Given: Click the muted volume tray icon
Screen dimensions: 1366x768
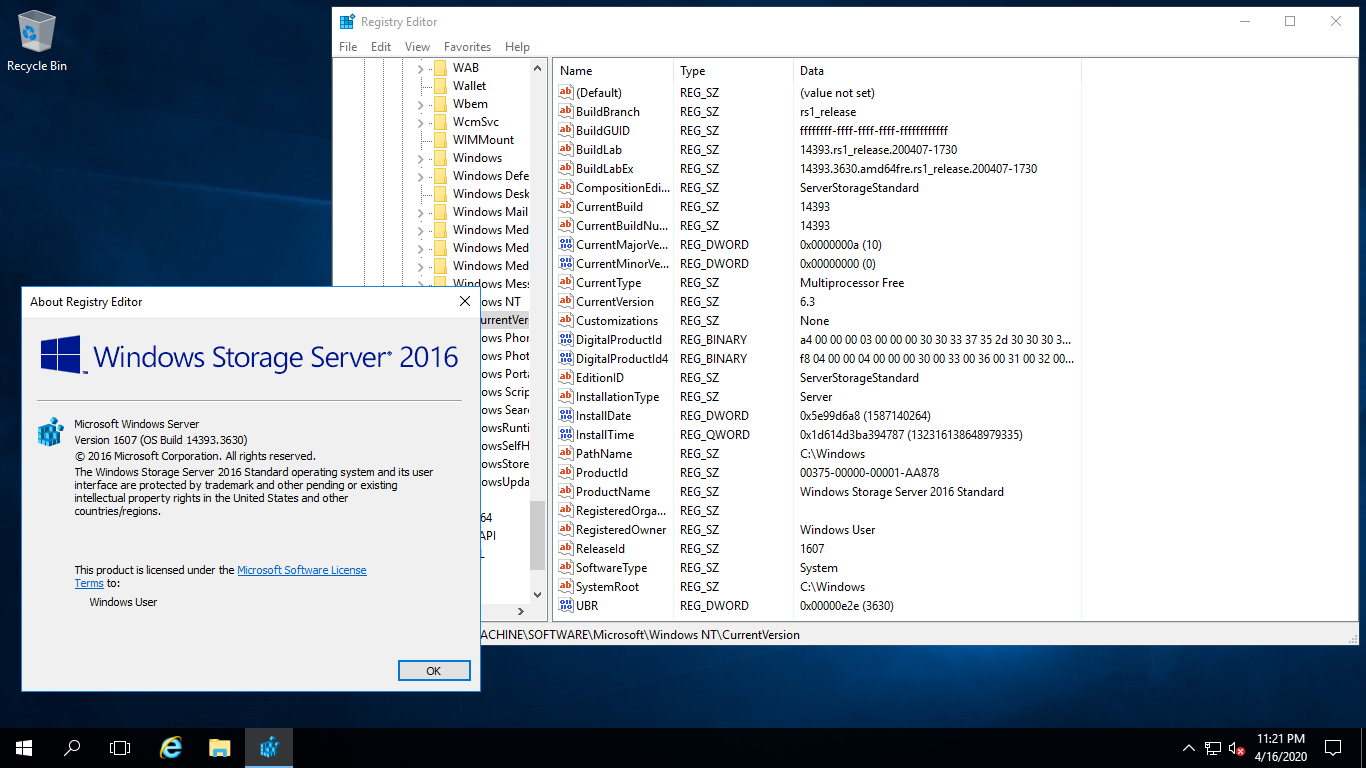Looking at the screenshot, I should pyautogui.click(x=1237, y=748).
